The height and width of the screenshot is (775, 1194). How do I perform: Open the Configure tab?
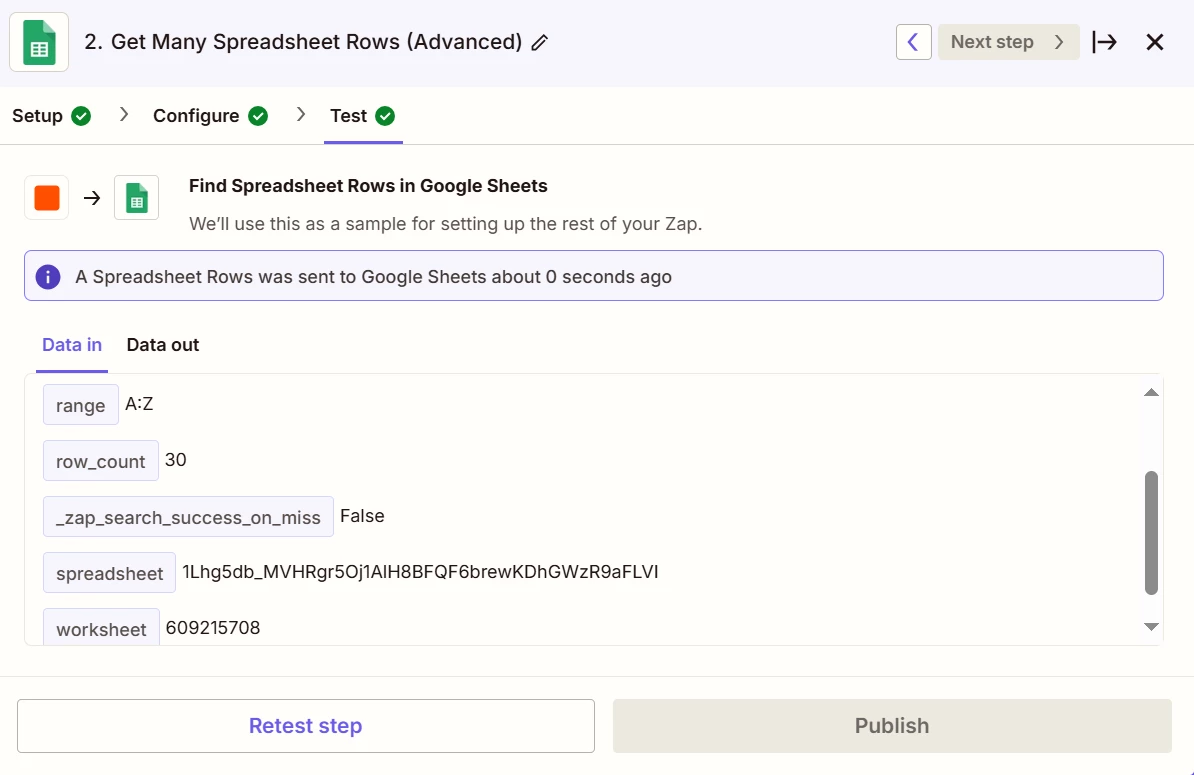point(196,116)
